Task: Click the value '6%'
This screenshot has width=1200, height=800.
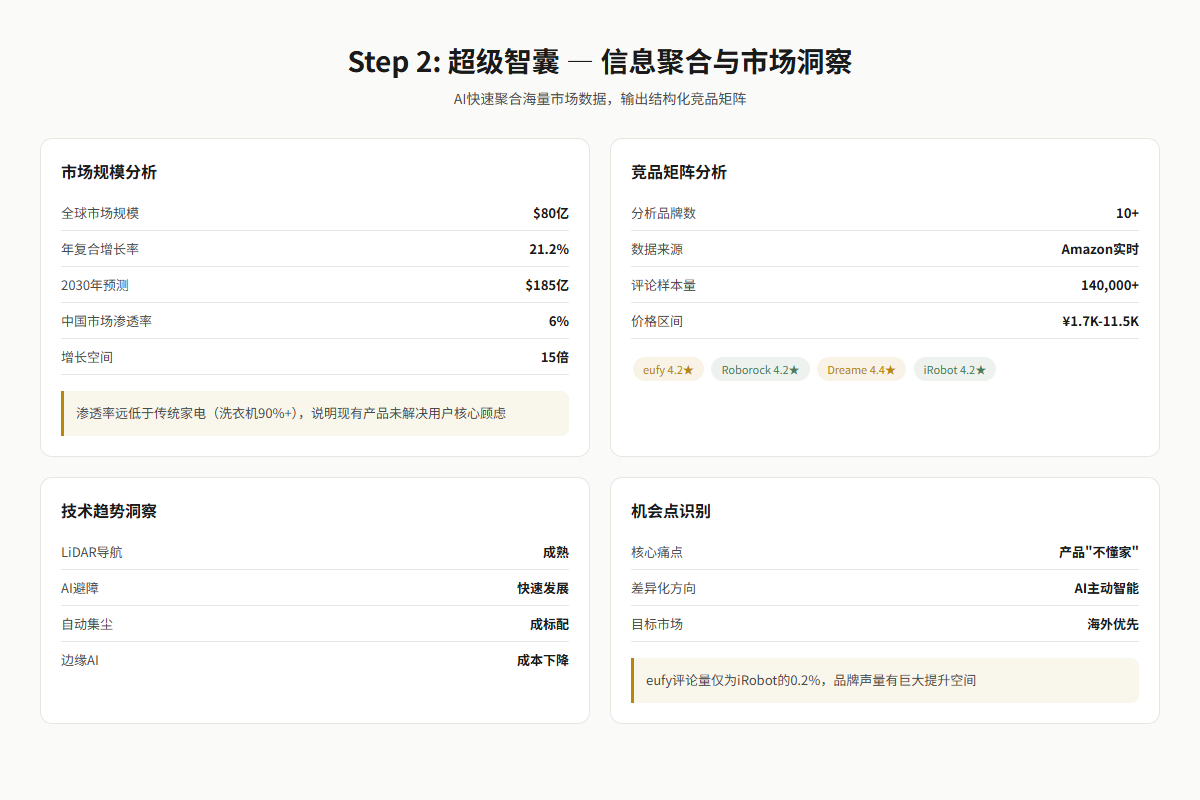Action: [x=559, y=321]
